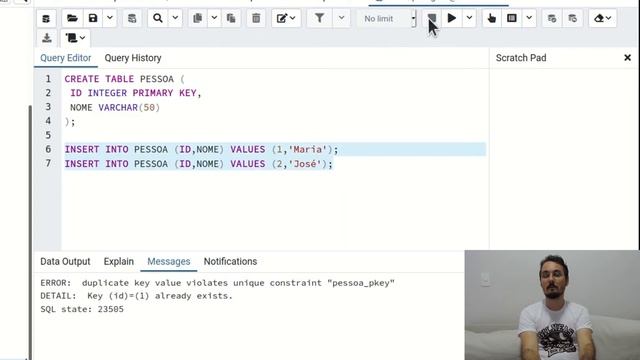Click the Filter funnel icon

[x=320, y=18]
